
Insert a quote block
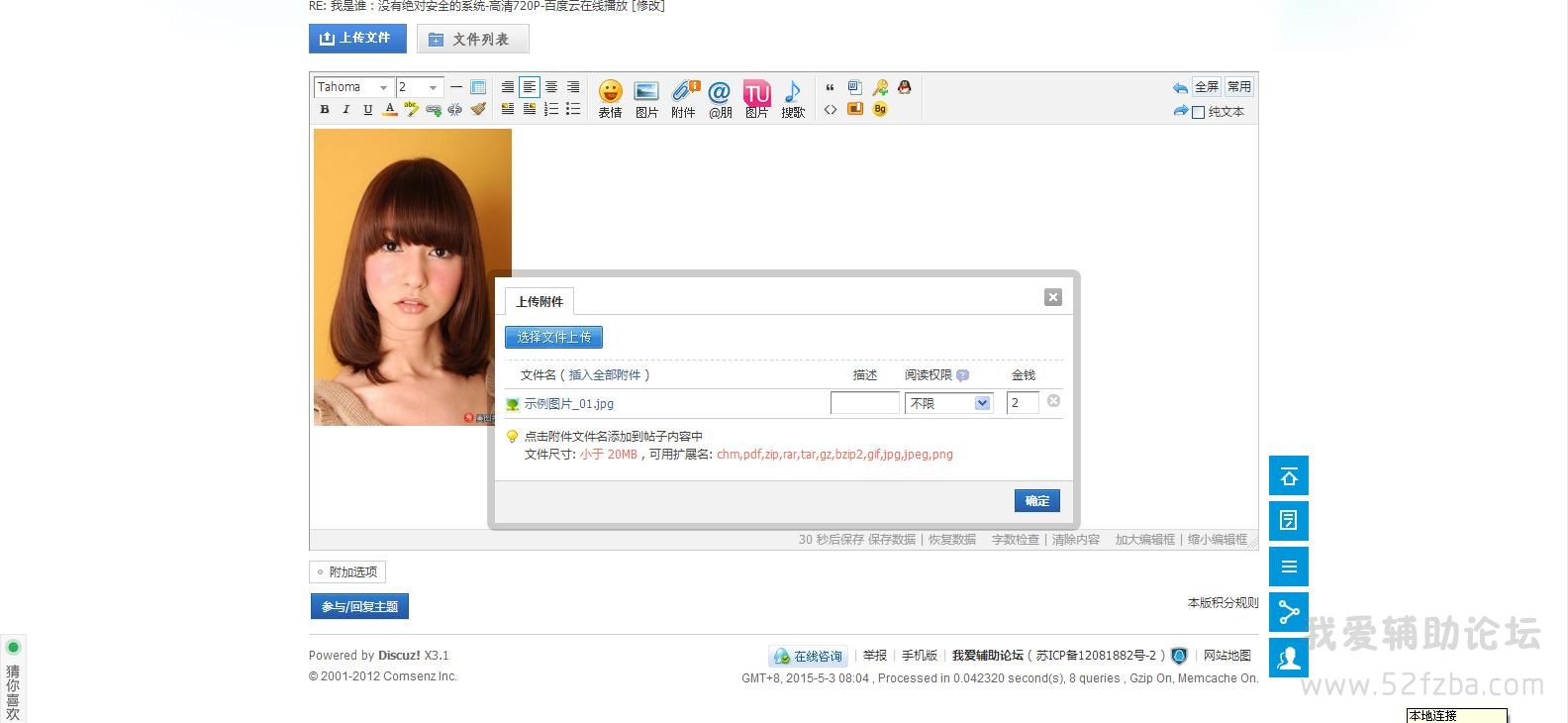[x=831, y=87]
